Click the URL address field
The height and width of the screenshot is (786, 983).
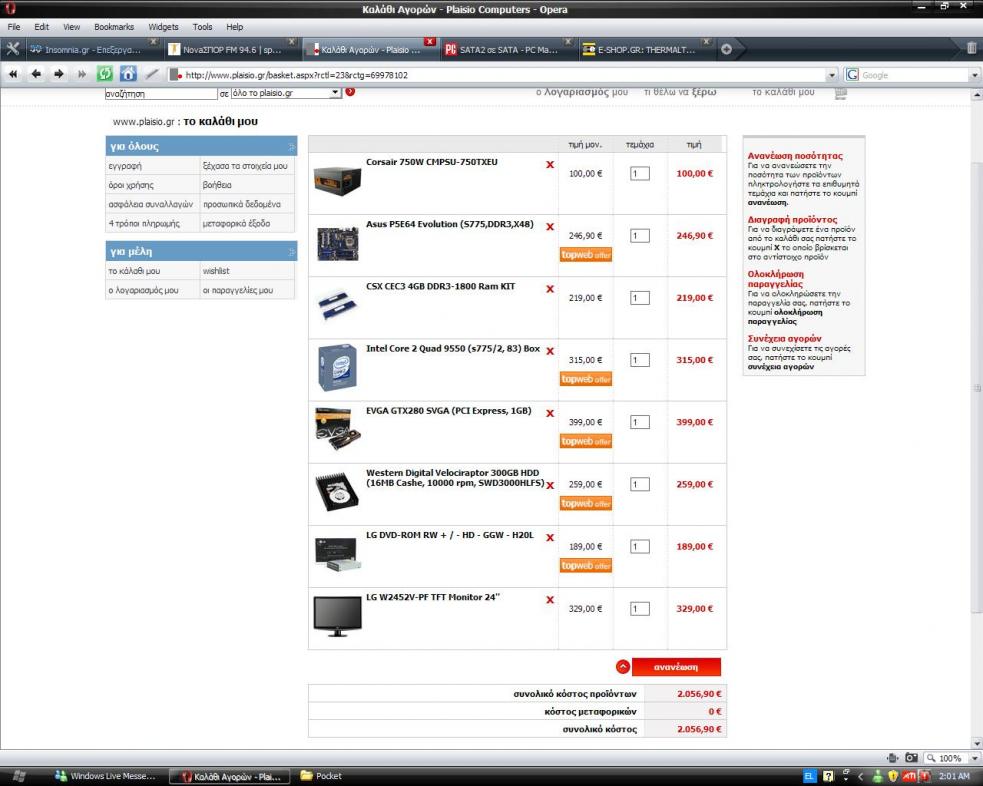pyautogui.click(x=503, y=75)
